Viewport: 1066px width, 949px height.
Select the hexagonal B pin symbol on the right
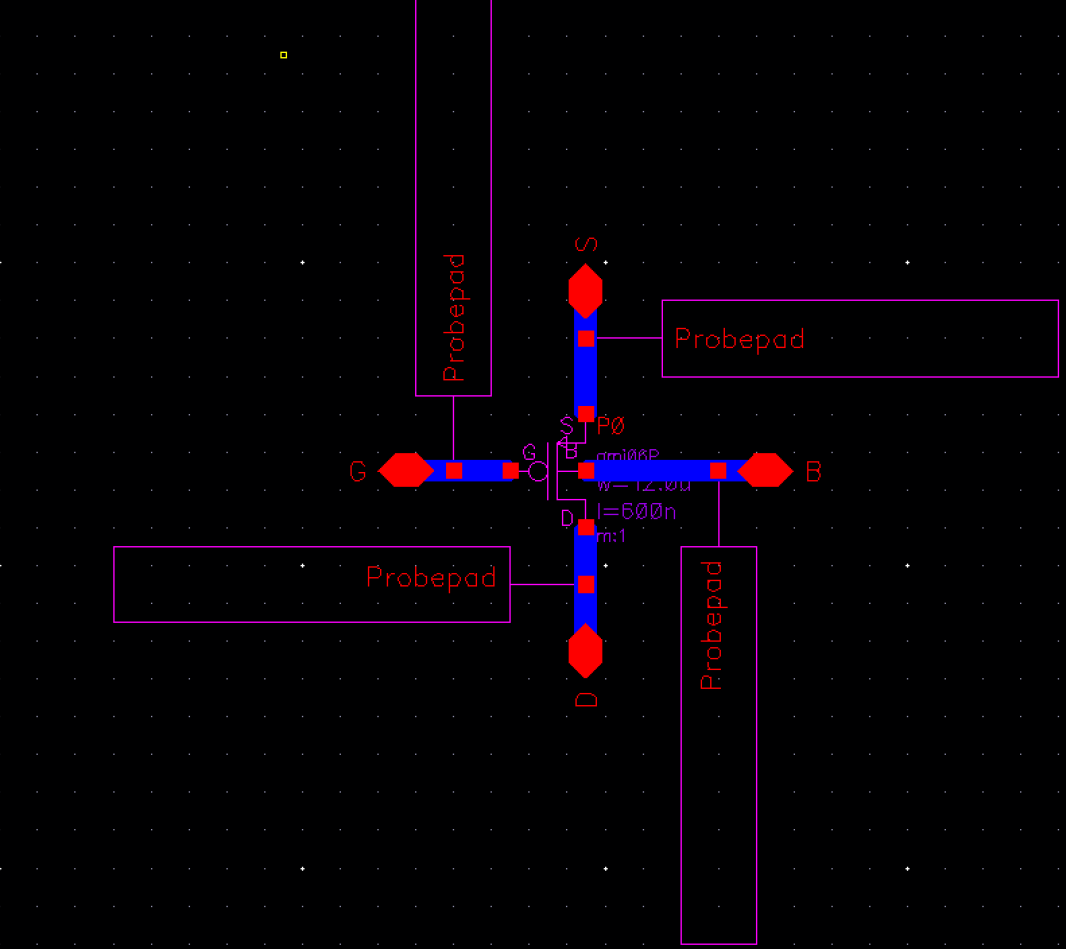tap(765, 470)
